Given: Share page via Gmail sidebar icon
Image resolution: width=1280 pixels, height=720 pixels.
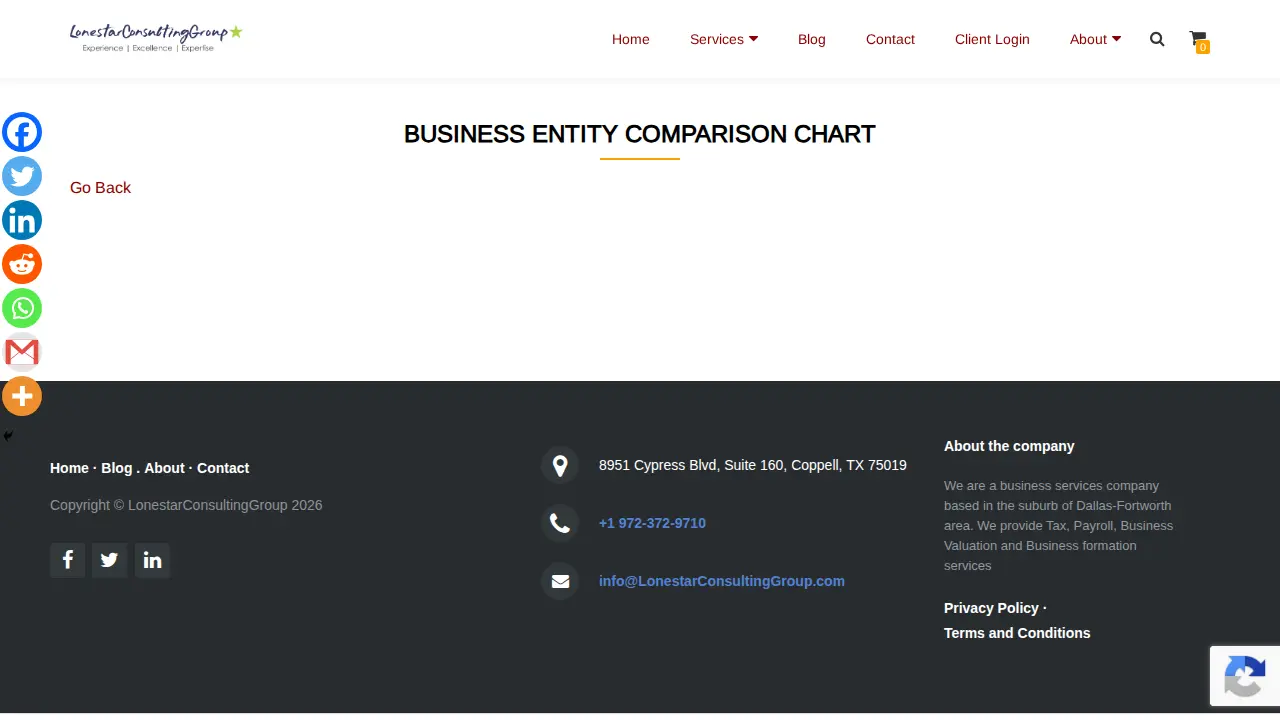Looking at the screenshot, I should tap(22, 352).
